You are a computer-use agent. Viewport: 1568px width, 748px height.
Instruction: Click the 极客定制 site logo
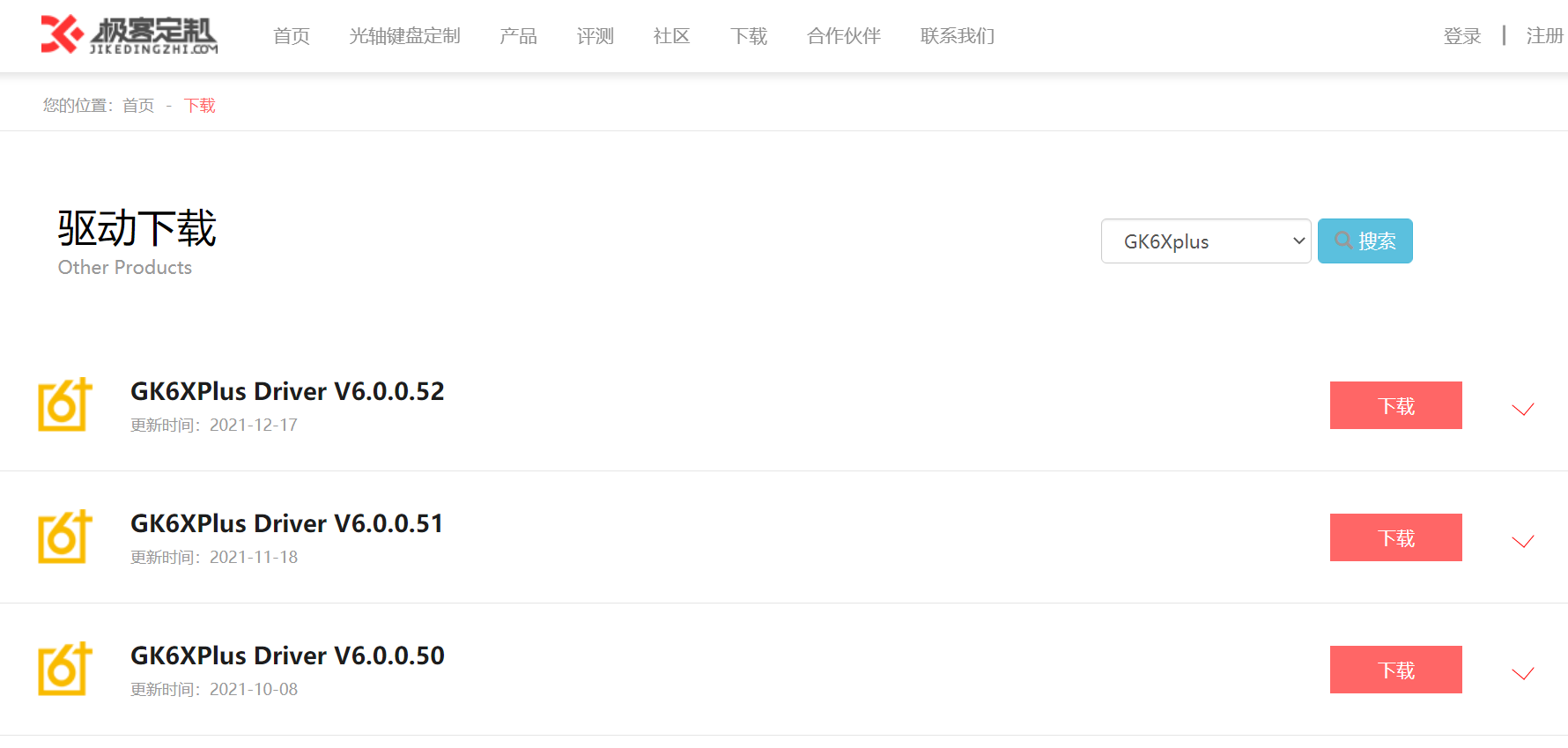(129, 35)
